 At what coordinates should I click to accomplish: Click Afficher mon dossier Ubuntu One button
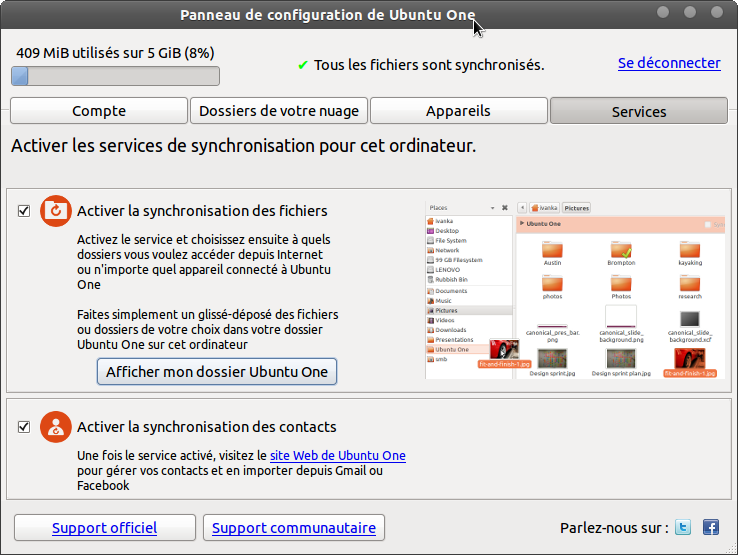[217, 371]
